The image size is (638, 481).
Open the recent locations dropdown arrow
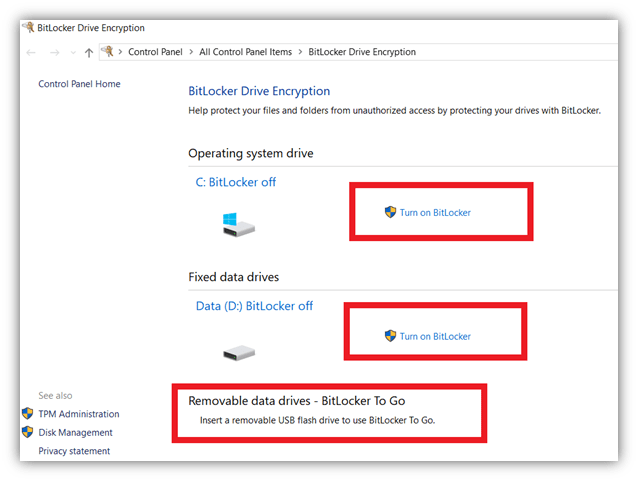[x=73, y=52]
